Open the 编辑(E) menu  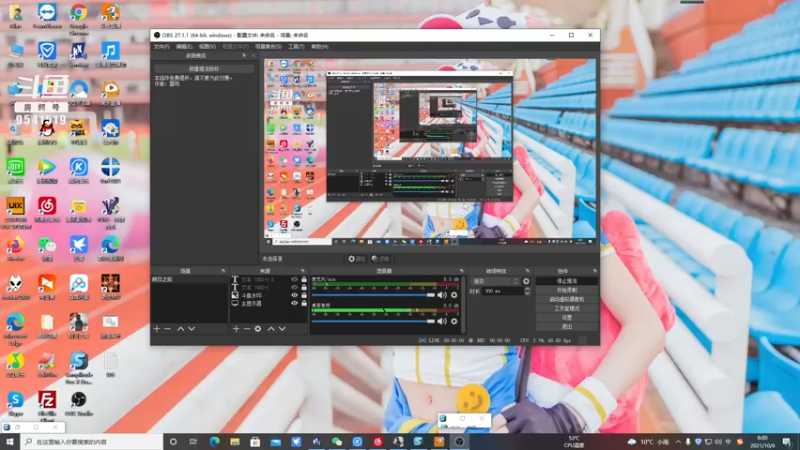pyautogui.click(x=184, y=46)
